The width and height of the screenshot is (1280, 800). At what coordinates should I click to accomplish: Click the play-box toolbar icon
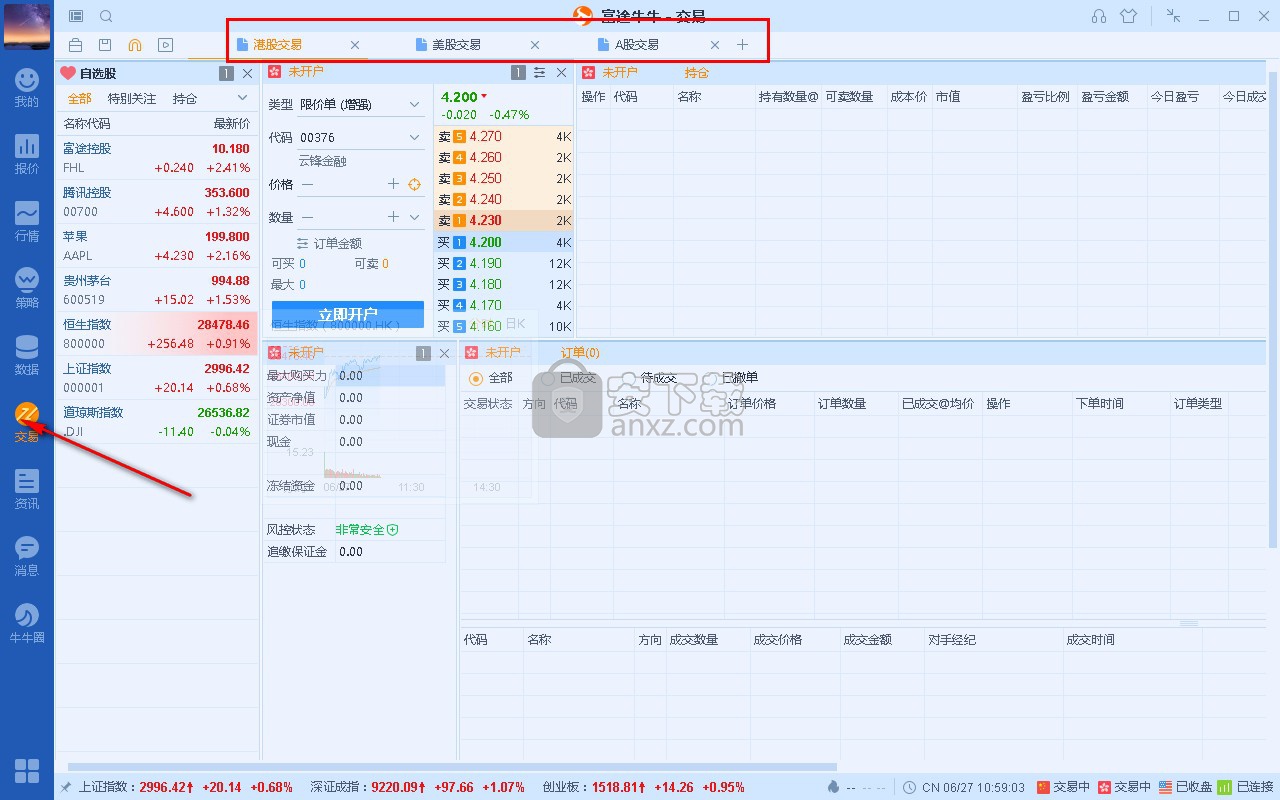point(165,45)
